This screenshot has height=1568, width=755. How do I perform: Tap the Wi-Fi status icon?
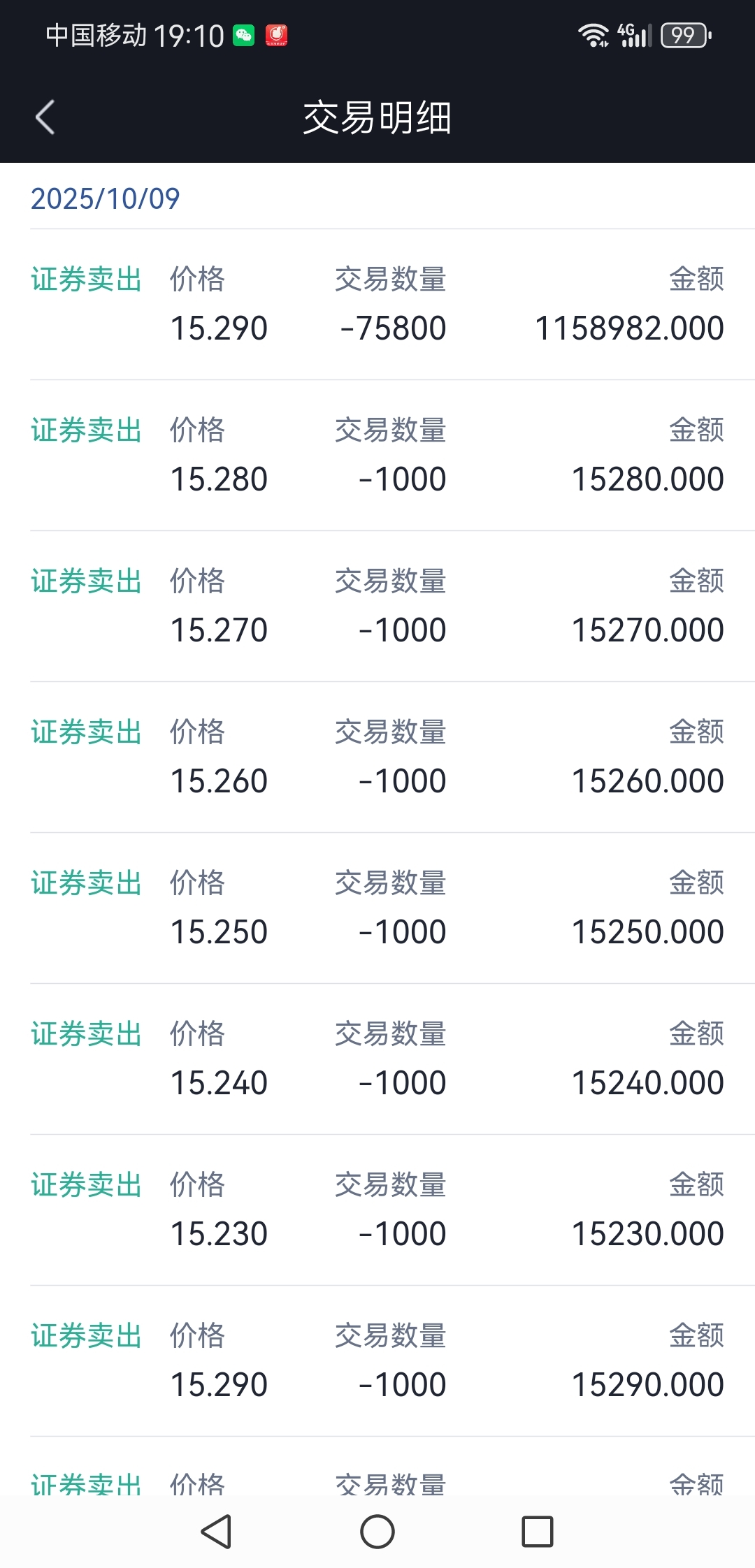594,35
